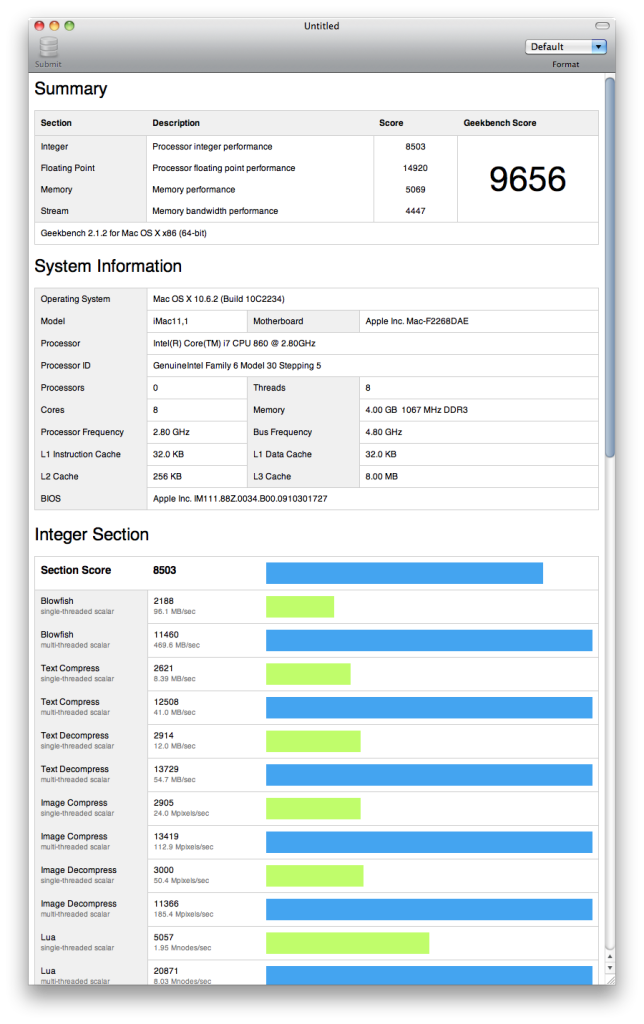Click the Submit database icon

(x=48, y=48)
